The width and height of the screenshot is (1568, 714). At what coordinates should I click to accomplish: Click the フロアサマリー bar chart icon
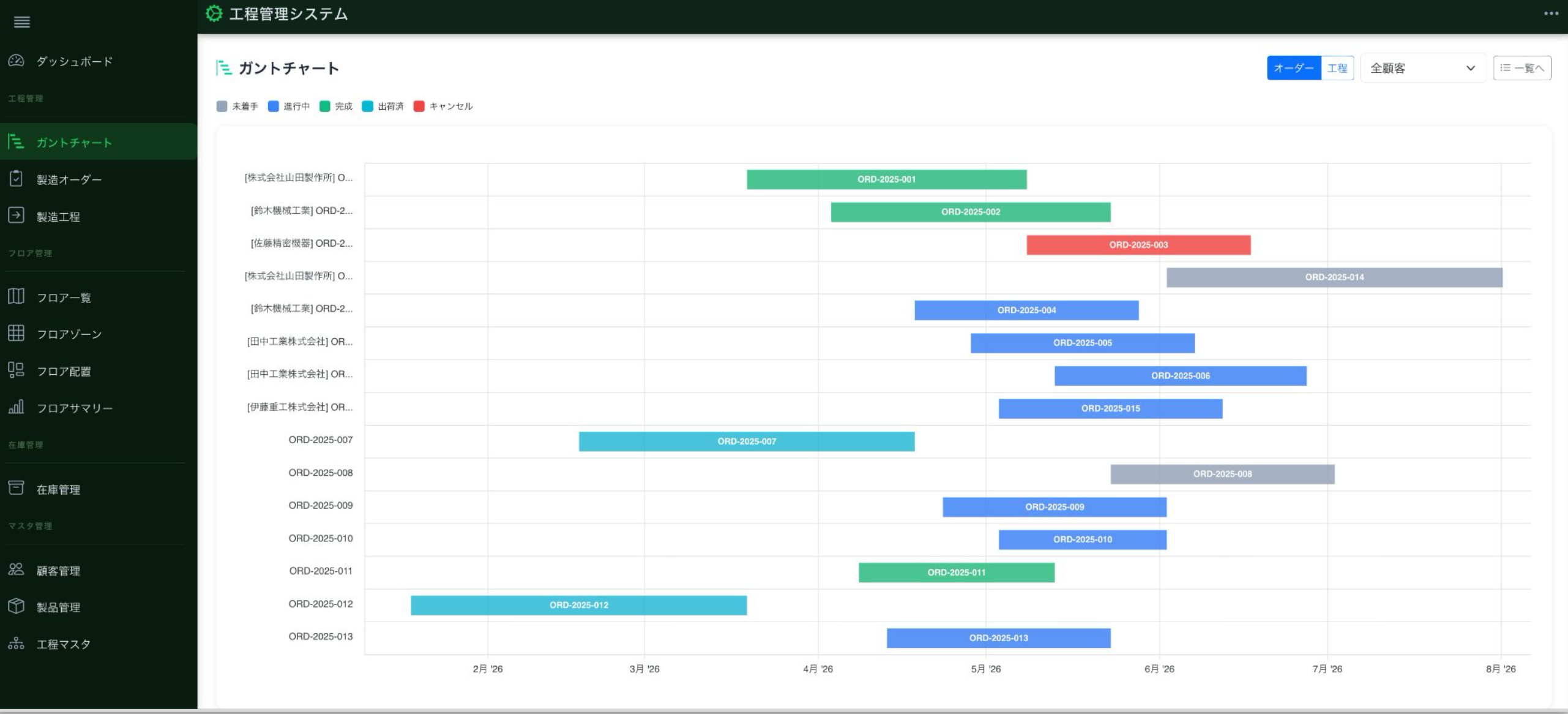click(x=16, y=407)
